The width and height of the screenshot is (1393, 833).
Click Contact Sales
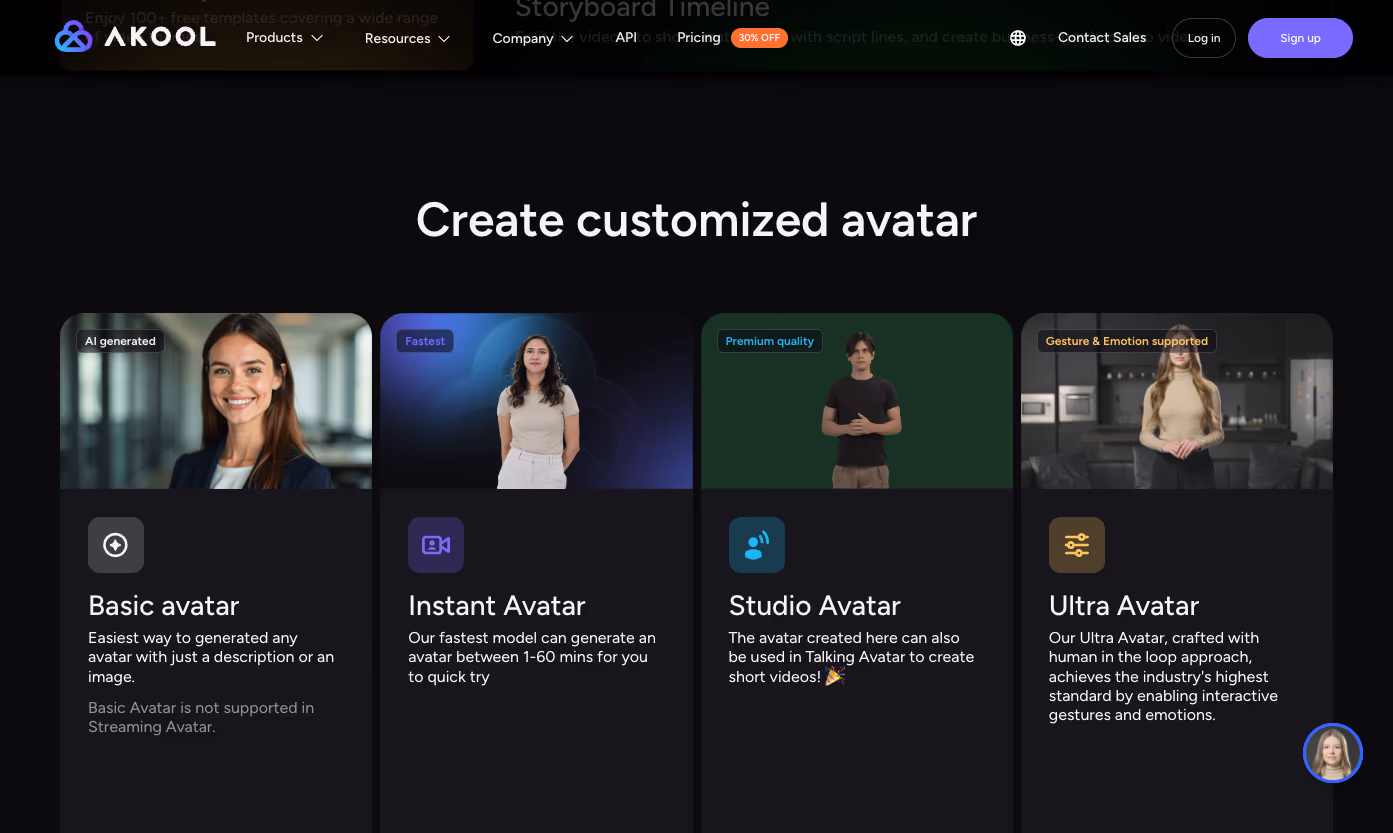click(x=1102, y=37)
